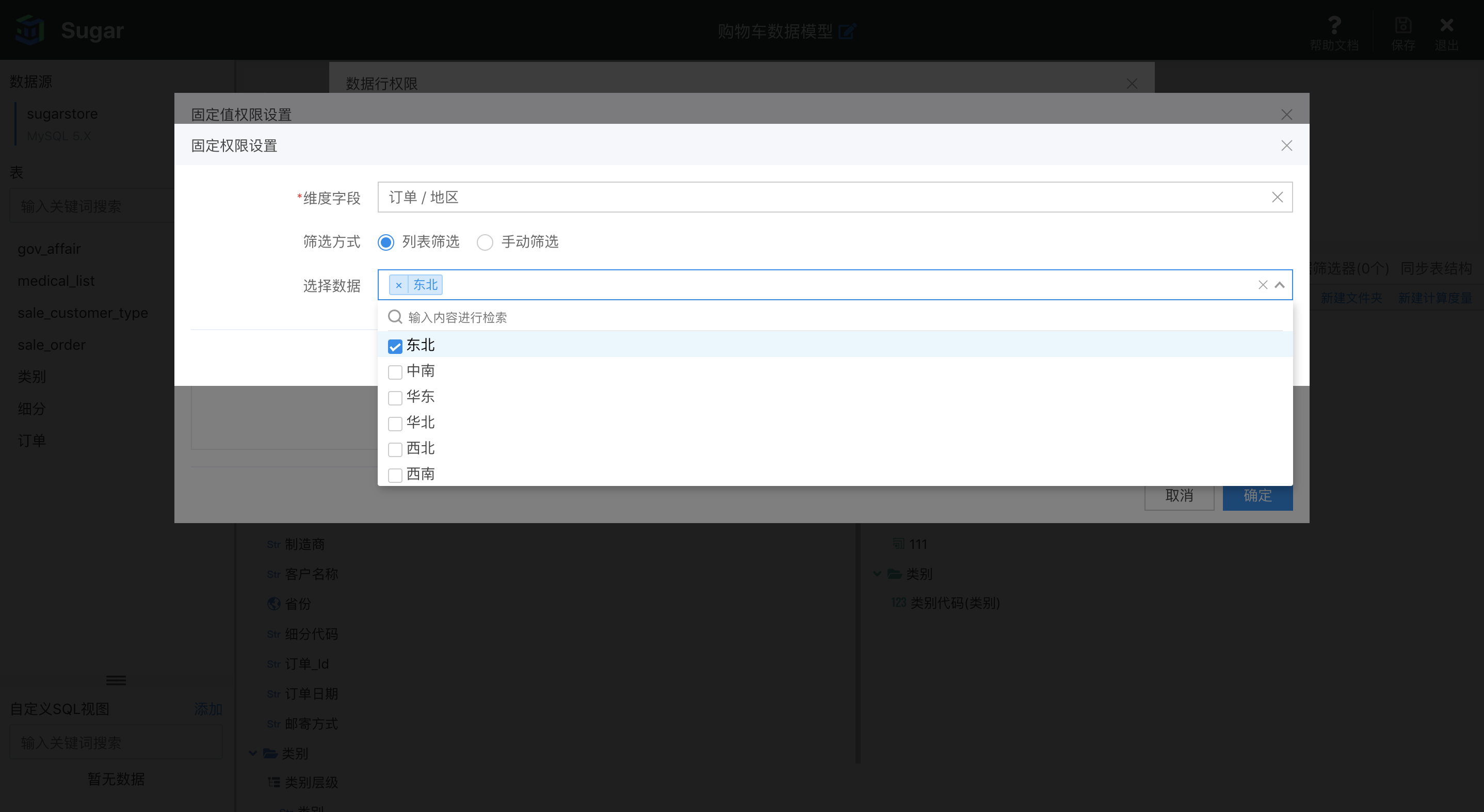Check the 西北 checkbox
Image resolution: width=1484 pixels, height=812 pixels.
click(395, 449)
